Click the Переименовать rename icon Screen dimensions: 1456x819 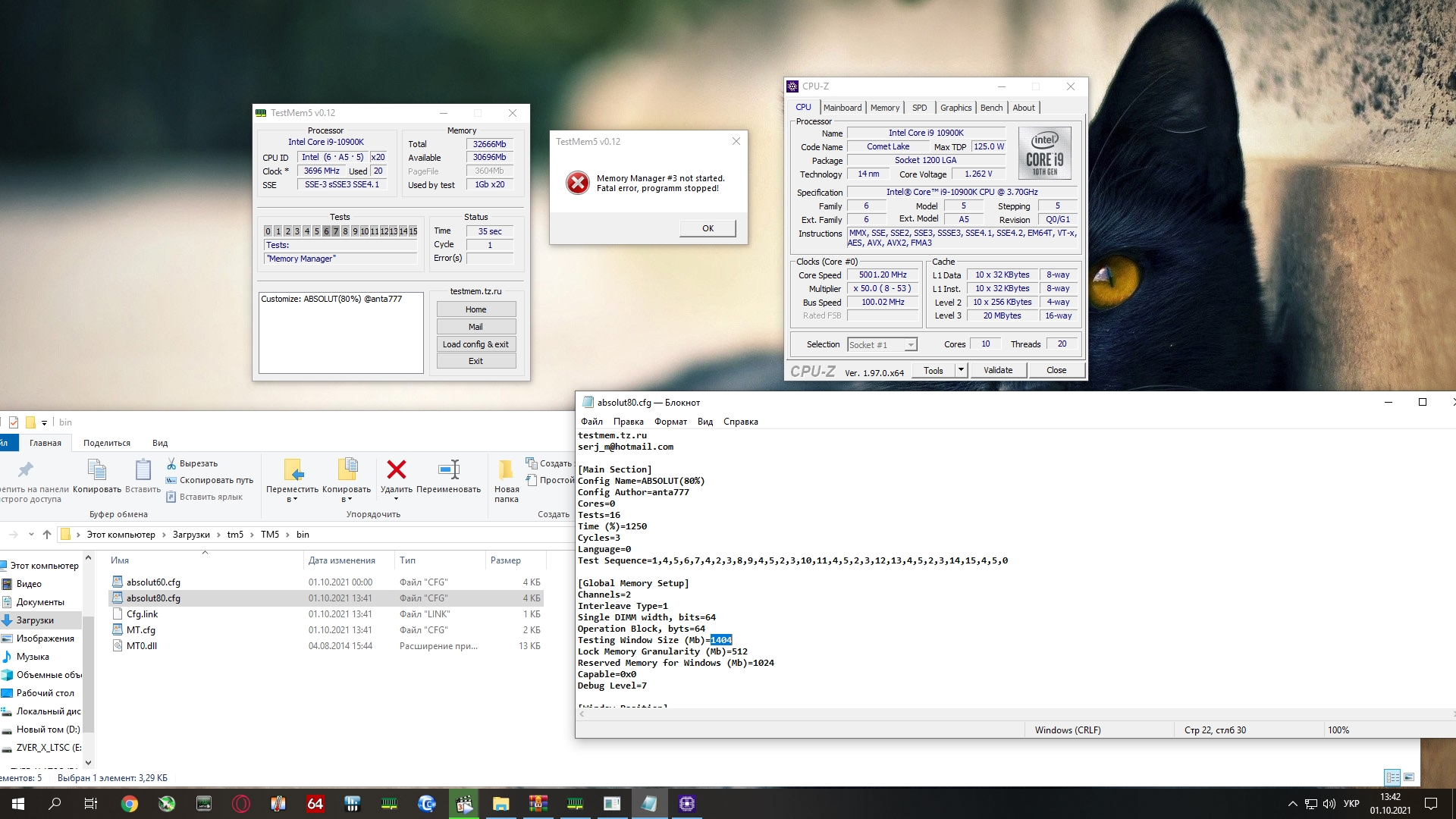[449, 470]
